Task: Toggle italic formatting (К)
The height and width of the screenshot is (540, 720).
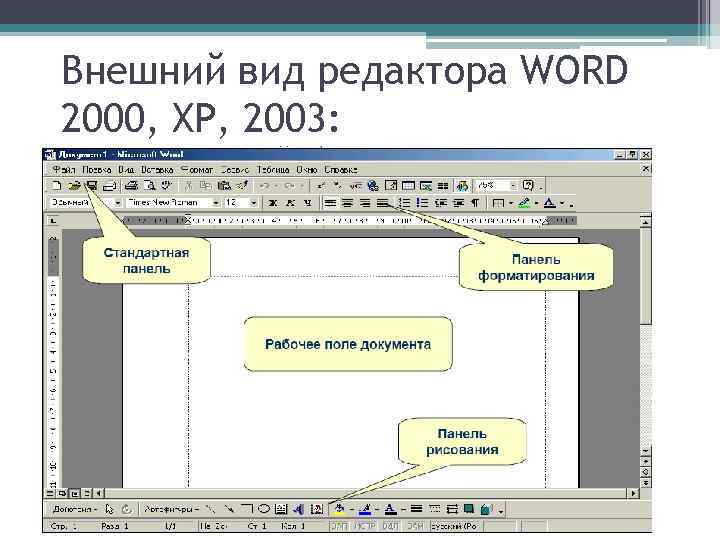Action: pyautogui.click(x=290, y=202)
